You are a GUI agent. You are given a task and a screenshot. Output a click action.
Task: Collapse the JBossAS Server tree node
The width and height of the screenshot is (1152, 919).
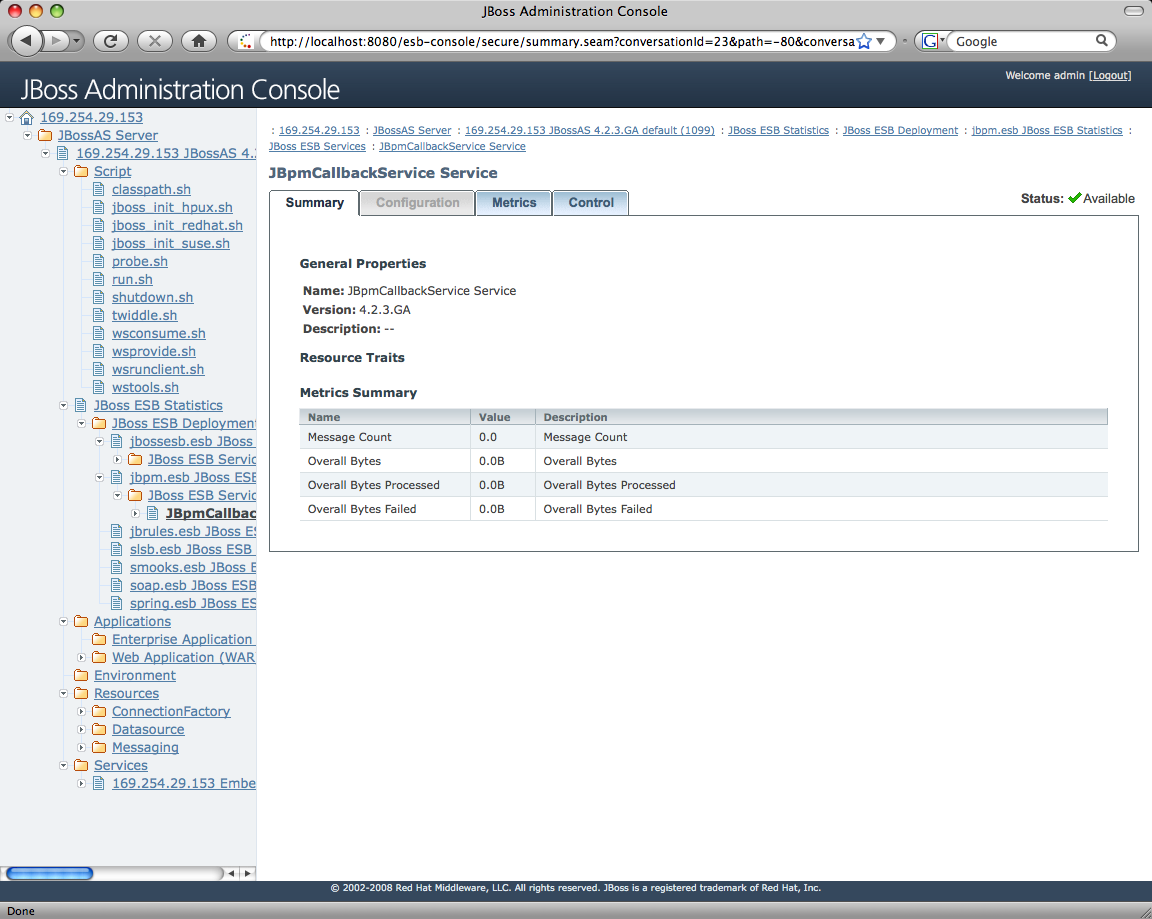(x=27, y=135)
